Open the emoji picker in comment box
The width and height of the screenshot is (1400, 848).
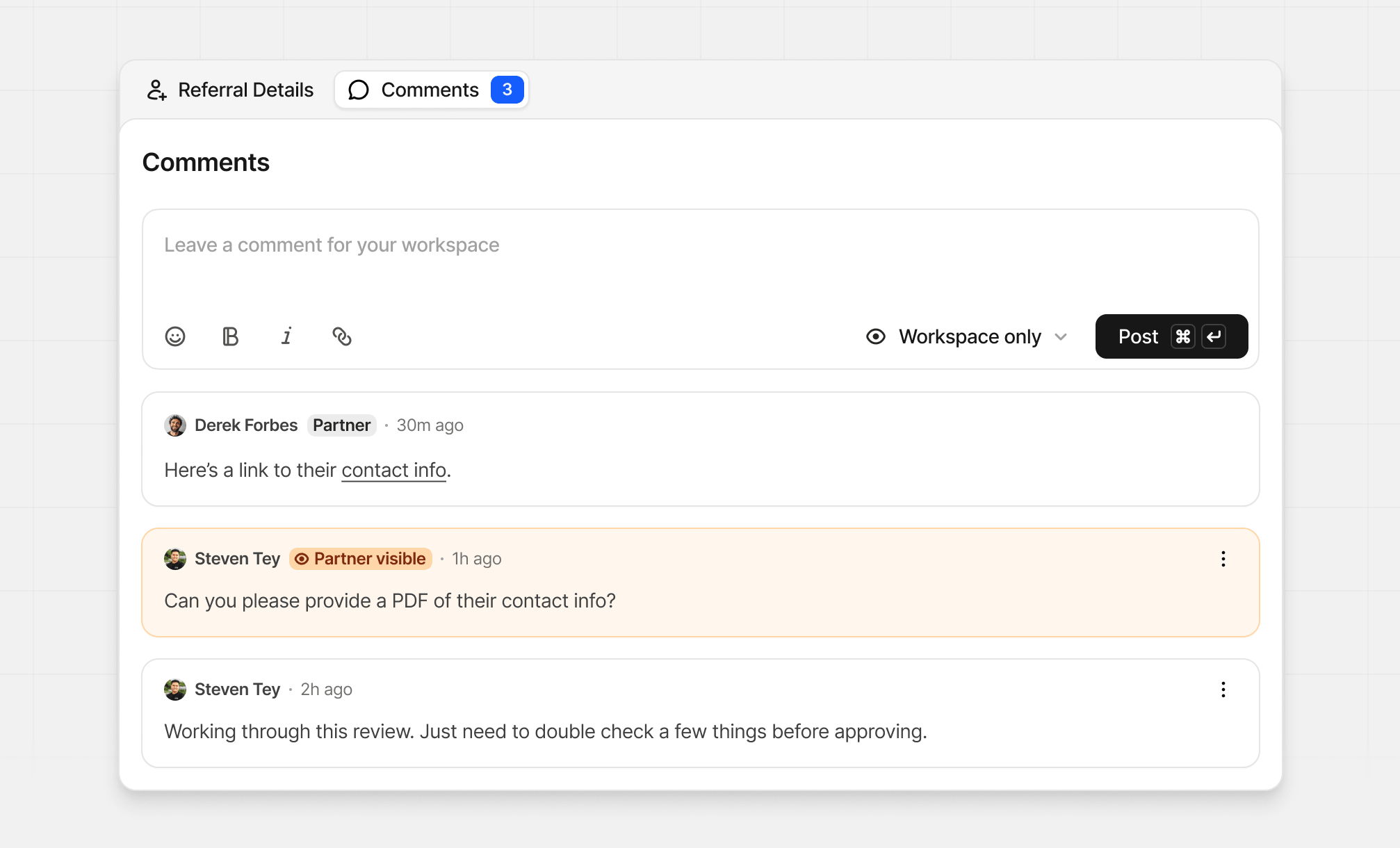click(x=175, y=336)
